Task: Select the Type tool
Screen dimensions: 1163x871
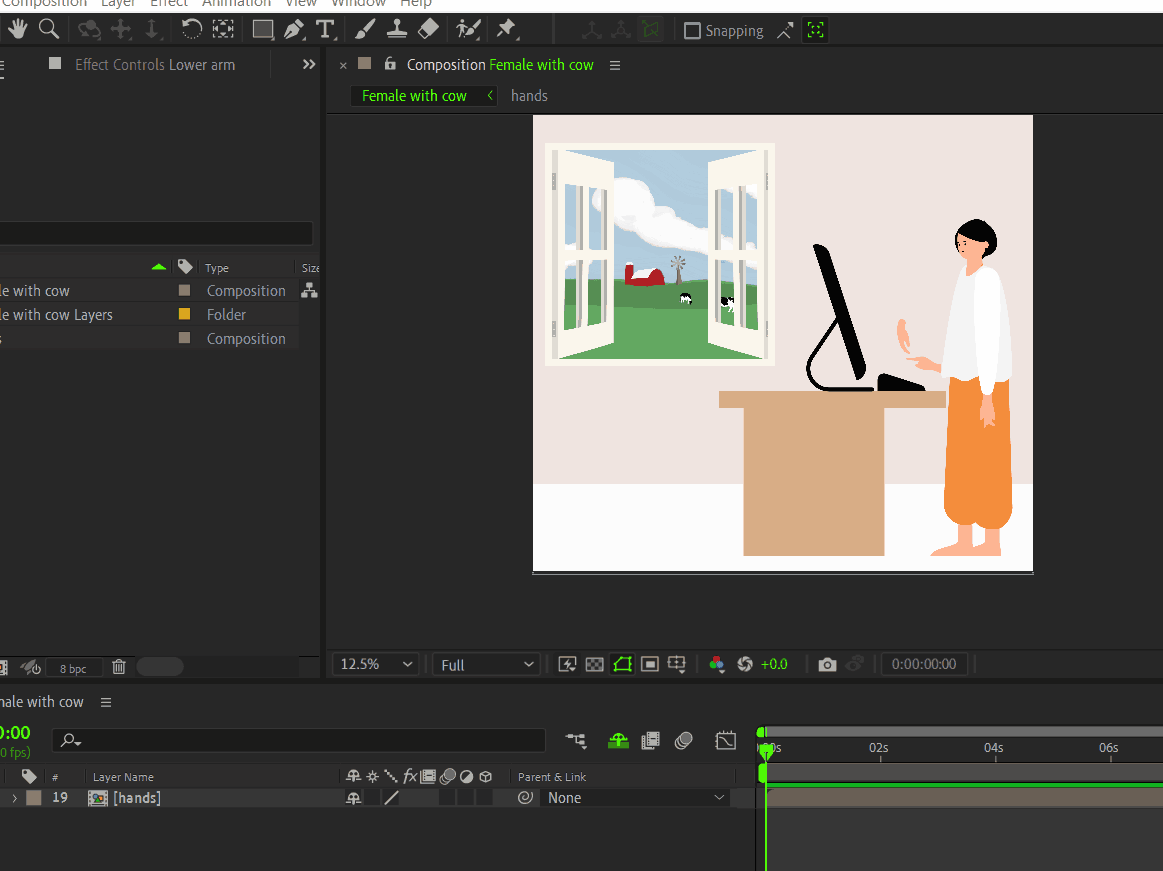Action: [x=325, y=30]
